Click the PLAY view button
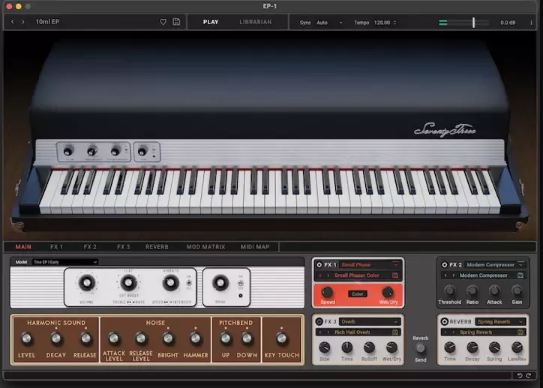The height and width of the screenshot is (388, 543). click(211, 22)
